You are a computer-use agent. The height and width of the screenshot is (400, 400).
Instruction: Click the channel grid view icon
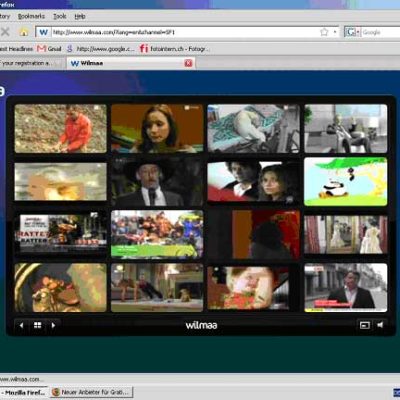38,325
